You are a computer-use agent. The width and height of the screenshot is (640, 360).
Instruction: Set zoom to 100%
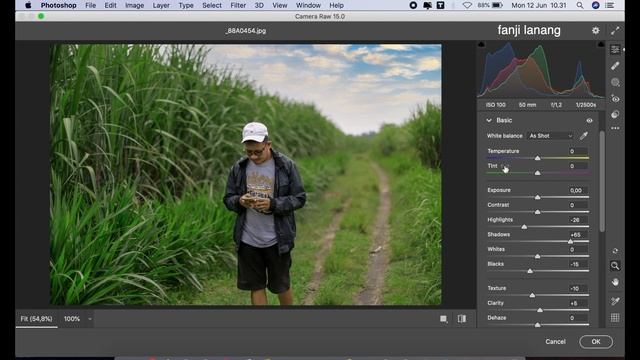pyautogui.click(x=72, y=319)
